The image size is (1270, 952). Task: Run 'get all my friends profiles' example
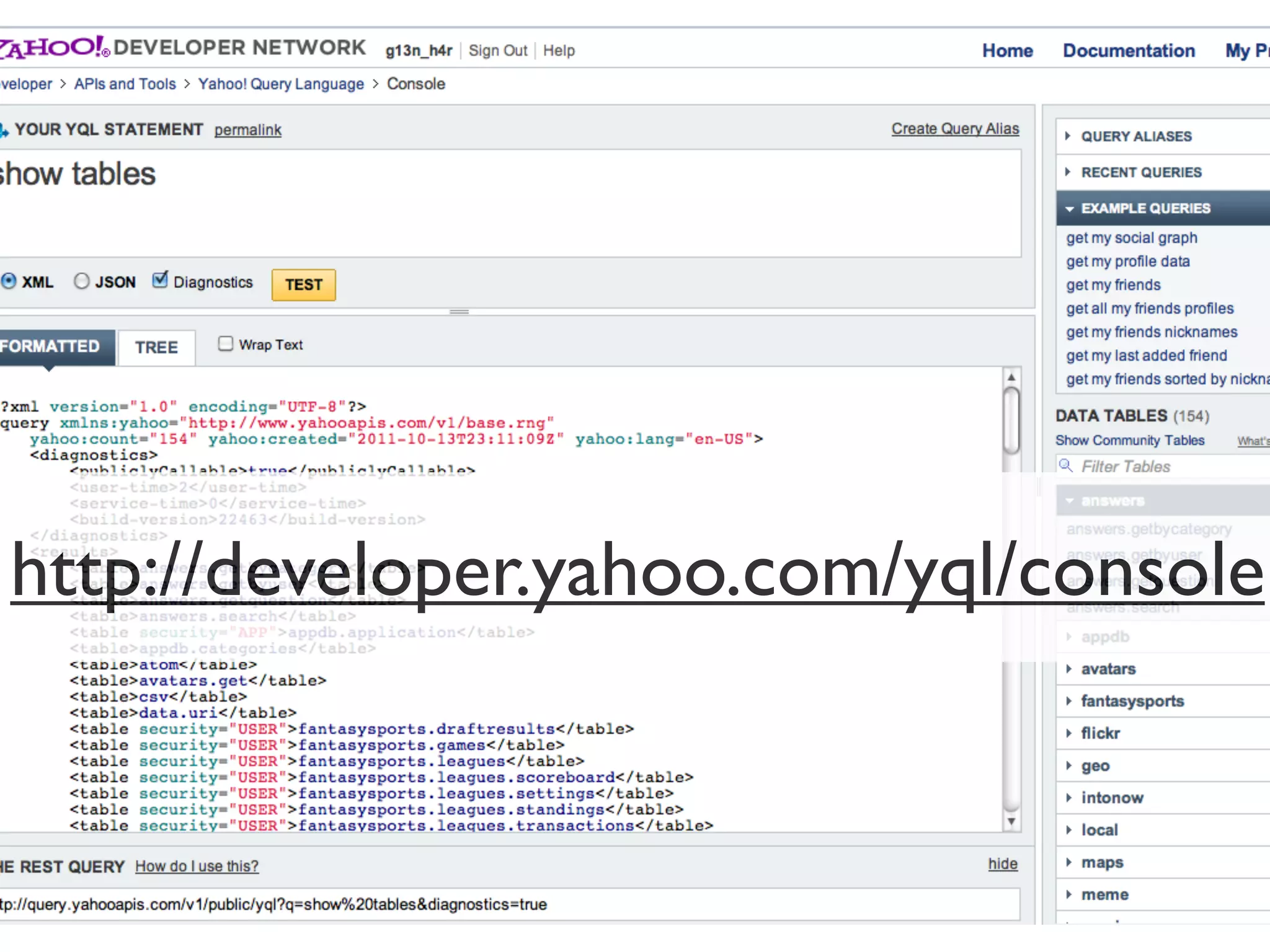(x=1150, y=309)
